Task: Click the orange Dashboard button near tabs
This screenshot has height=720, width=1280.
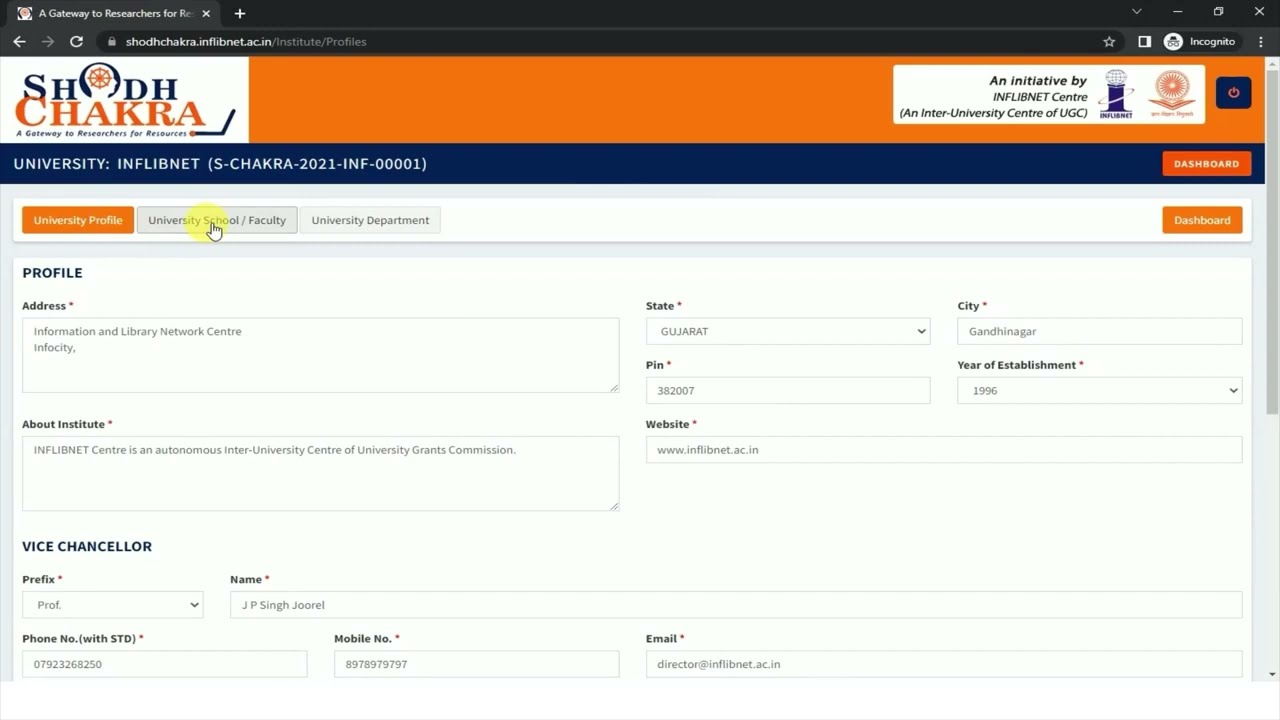Action: (1202, 220)
